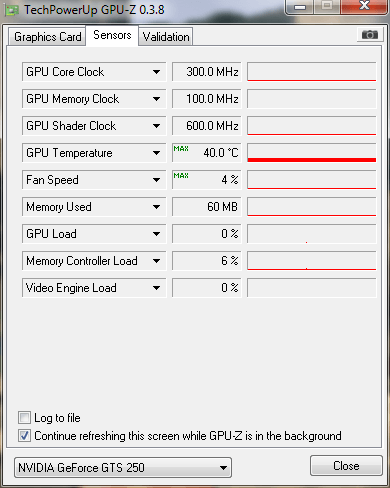This screenshot has height=488, width=390.
Task: Minimize the GPU-Z window
Action: point(300,7)
